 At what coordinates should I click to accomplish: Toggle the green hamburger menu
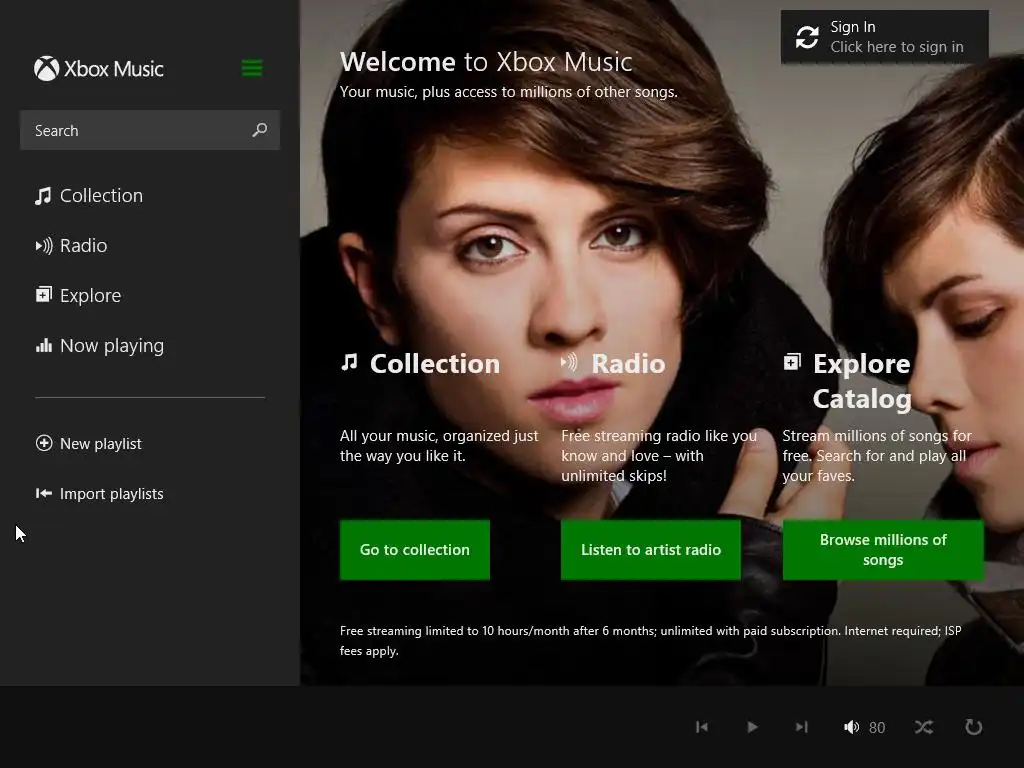[x=252, y=68]
